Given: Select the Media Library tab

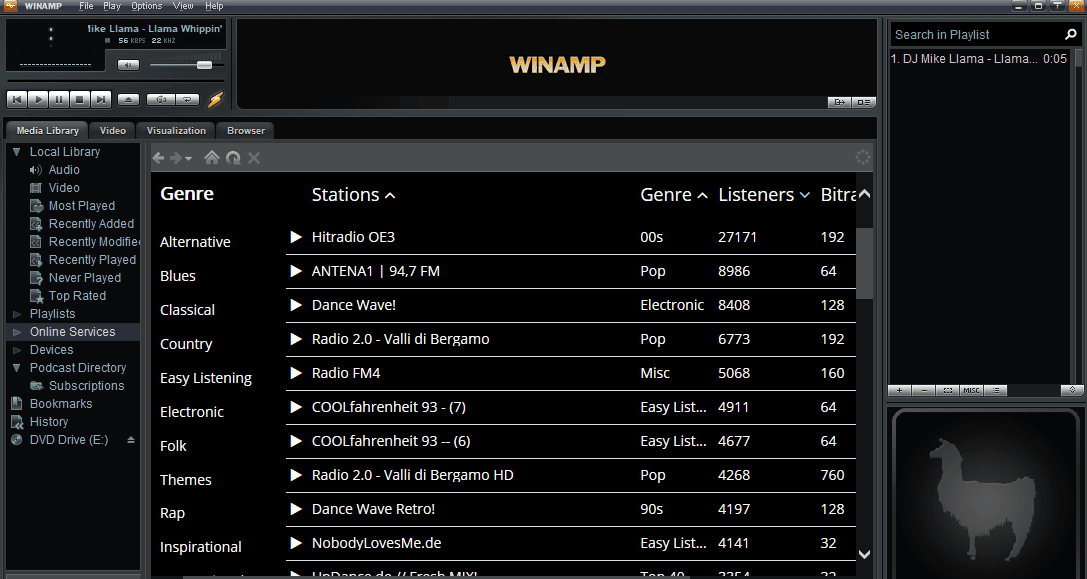Looking at the screenshot, I should pos(47,130).
